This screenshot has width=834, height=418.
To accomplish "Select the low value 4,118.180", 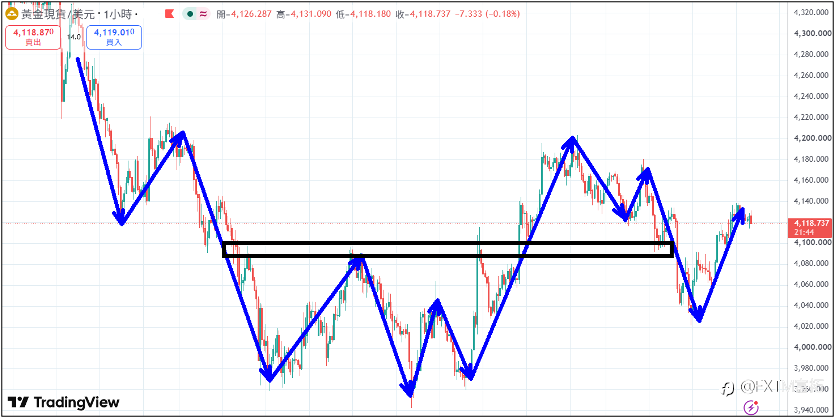I will click(x=371, y=14).
